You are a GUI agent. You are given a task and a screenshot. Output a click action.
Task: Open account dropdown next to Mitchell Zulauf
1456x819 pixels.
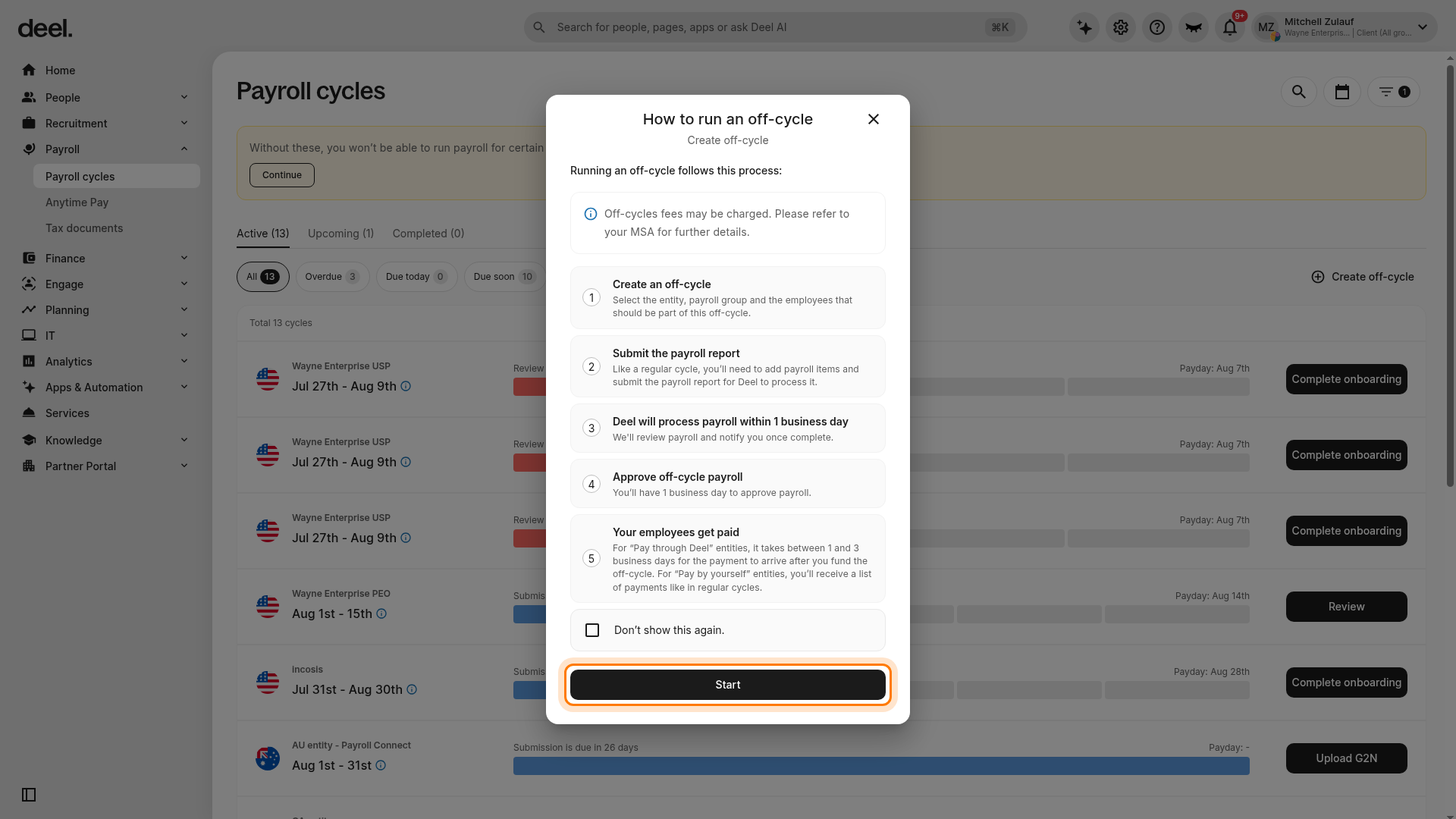[1423, 27]
